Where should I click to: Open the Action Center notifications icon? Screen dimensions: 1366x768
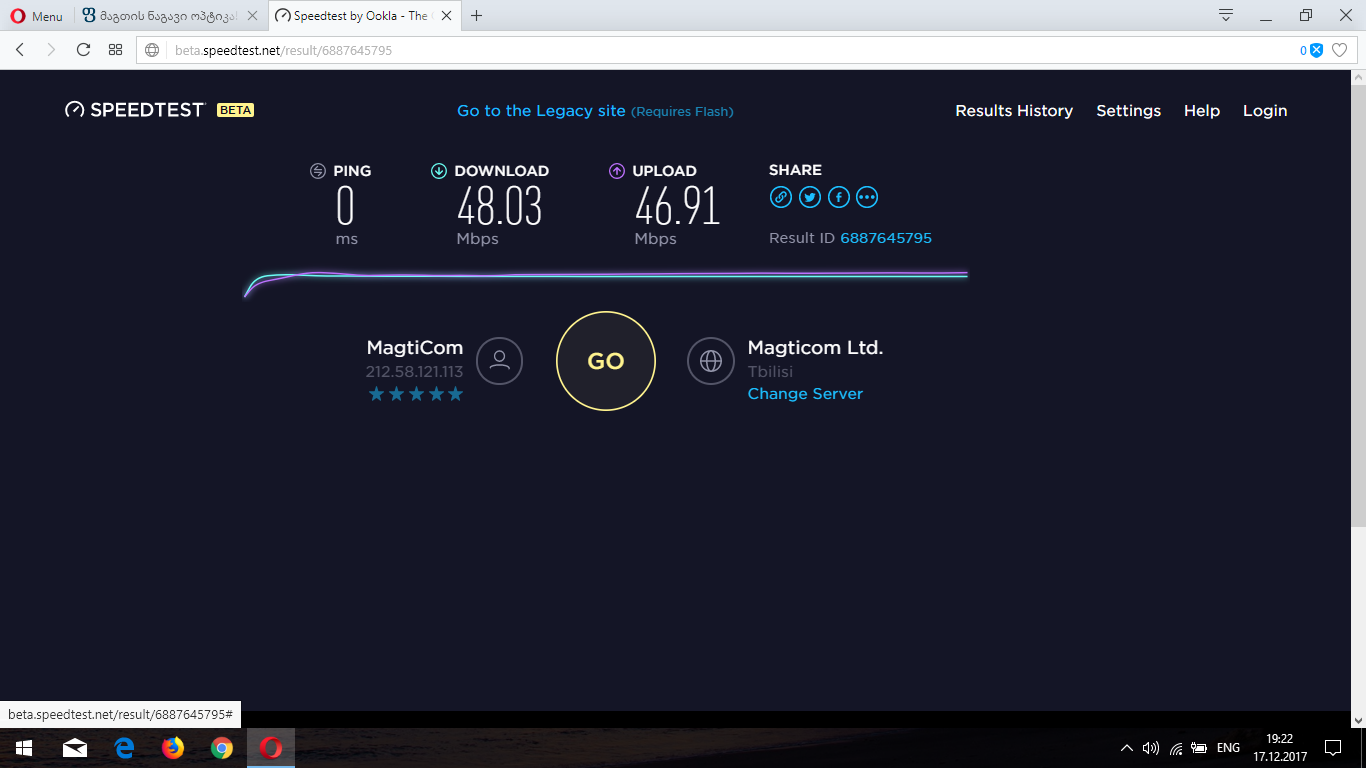[x=1333, y=748]
